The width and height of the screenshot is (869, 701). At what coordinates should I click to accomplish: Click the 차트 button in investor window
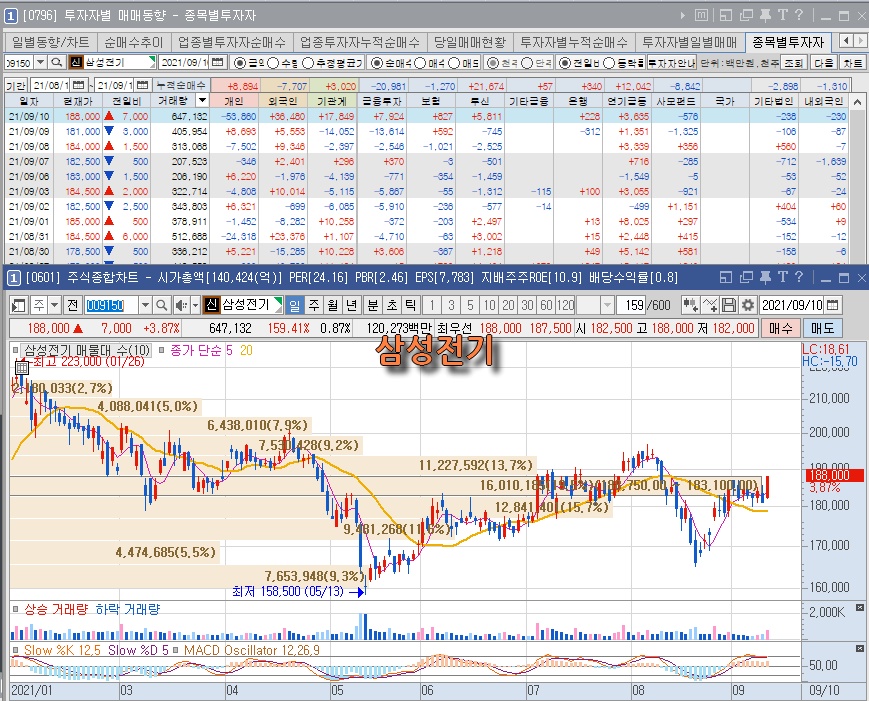pyautogui.click(x=853, y=63)
